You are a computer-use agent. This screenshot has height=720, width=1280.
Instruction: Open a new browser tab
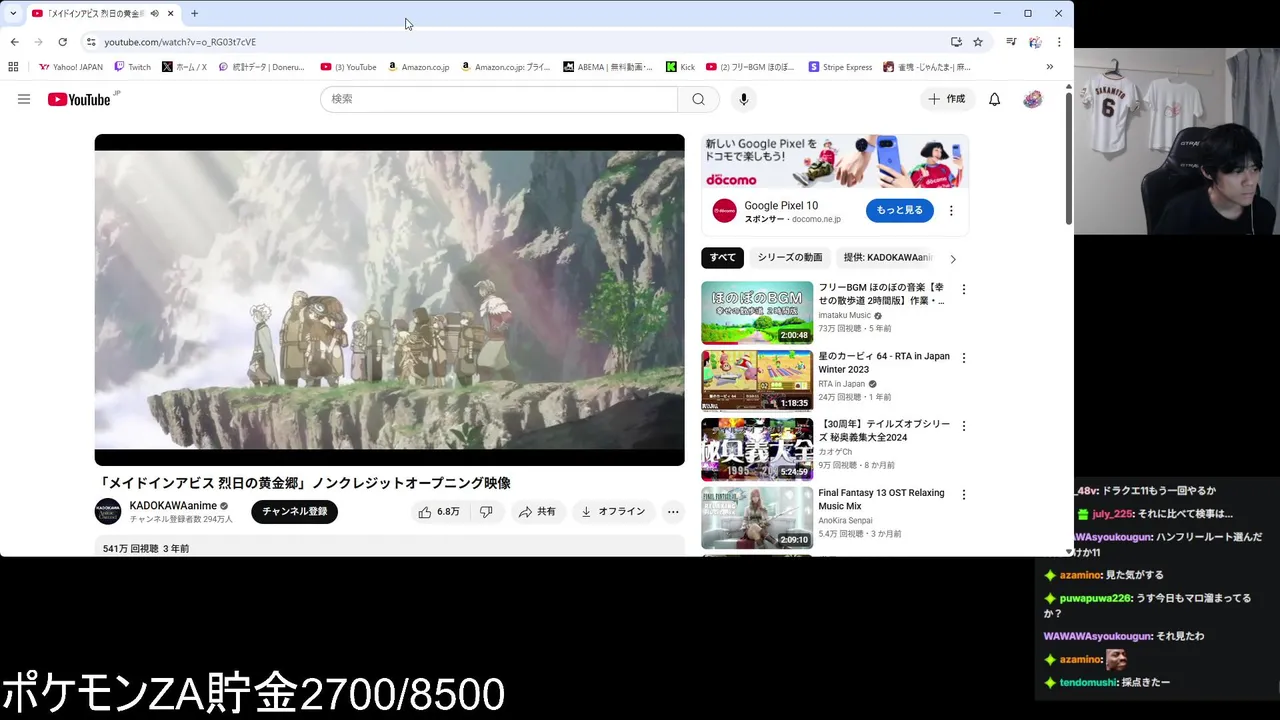(194, 14)
